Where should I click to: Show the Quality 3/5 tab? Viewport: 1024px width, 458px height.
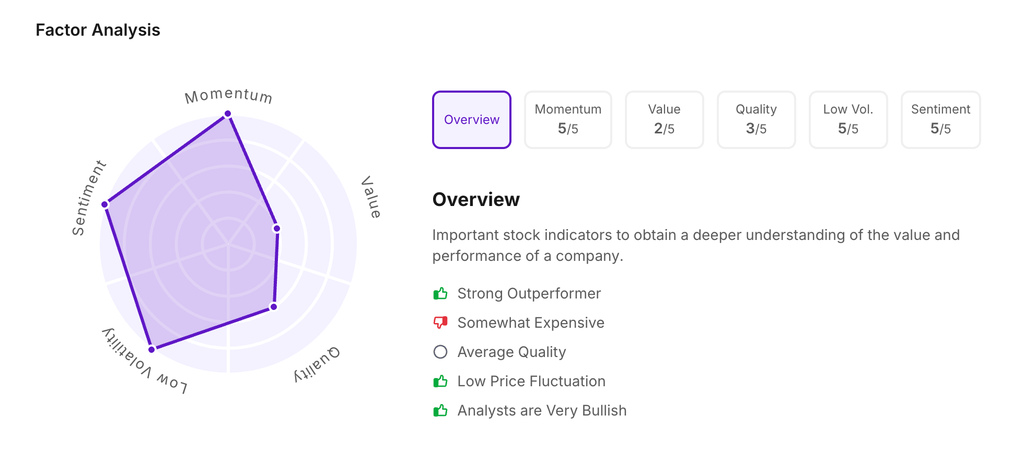(x=756, y=120)
